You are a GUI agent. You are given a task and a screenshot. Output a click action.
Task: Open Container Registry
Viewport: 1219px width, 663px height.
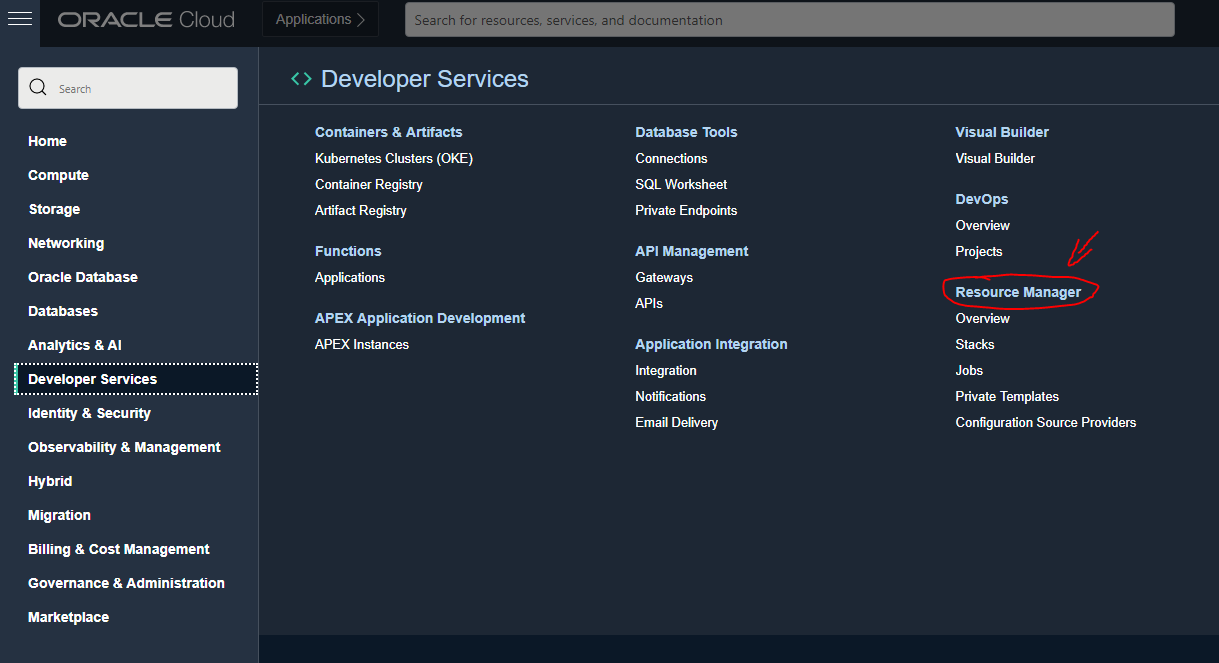[x=369, y=184]
